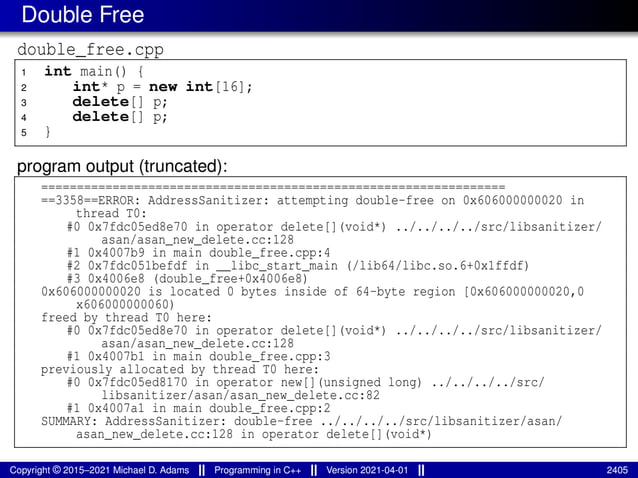Click 'Programming in C++' in the footer
This screenshot has height=478, width=638.
click(258, 470)
